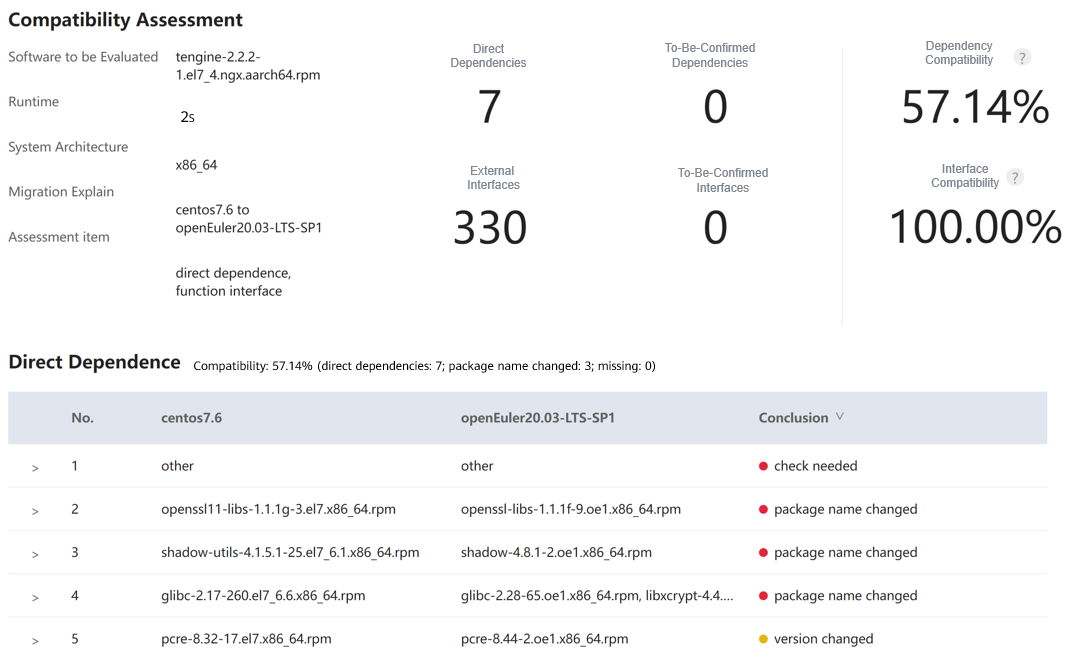Expand row 5 pcre details

click(35, 640)
